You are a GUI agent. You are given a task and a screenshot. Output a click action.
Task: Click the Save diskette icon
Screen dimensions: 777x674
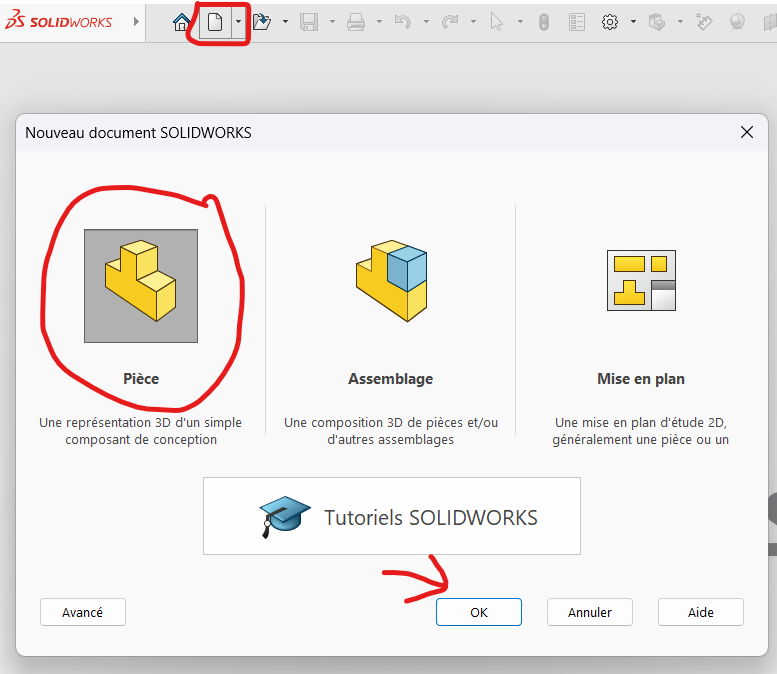coord(309,22)
